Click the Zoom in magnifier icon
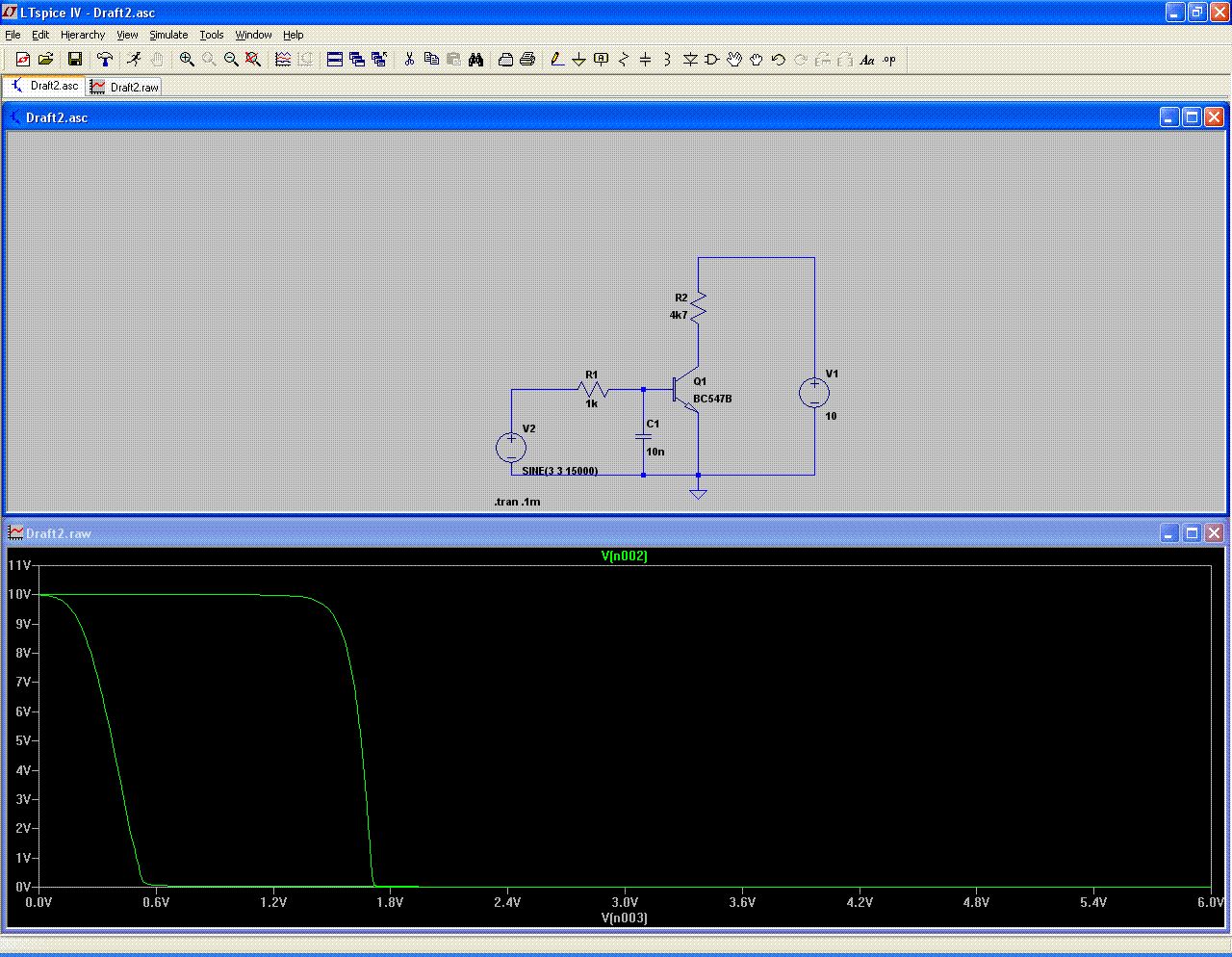The width and height of the screenshot is (1232, 957). (187, 60)
